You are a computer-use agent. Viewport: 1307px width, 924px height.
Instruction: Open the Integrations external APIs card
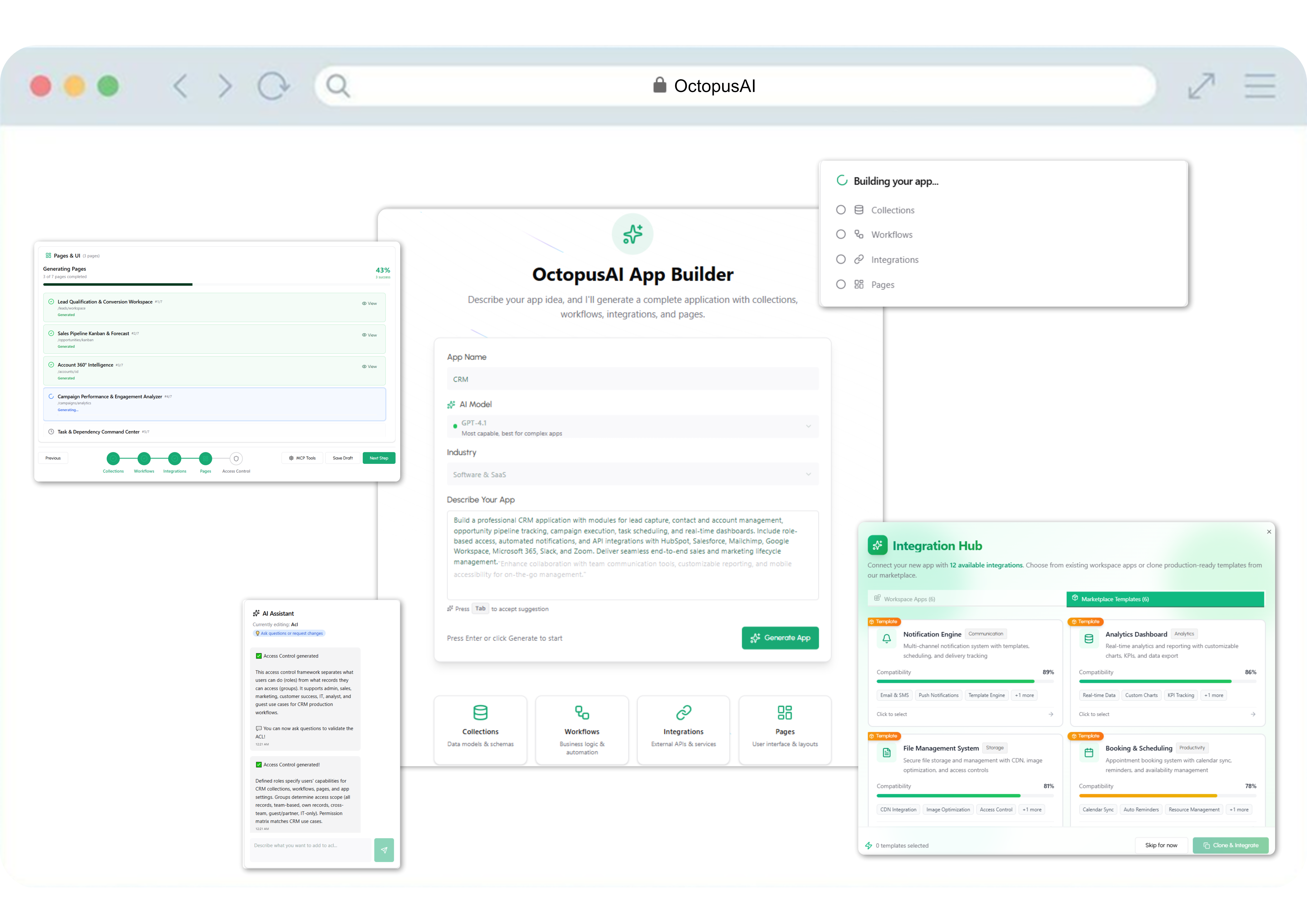[x=683, y=730]
